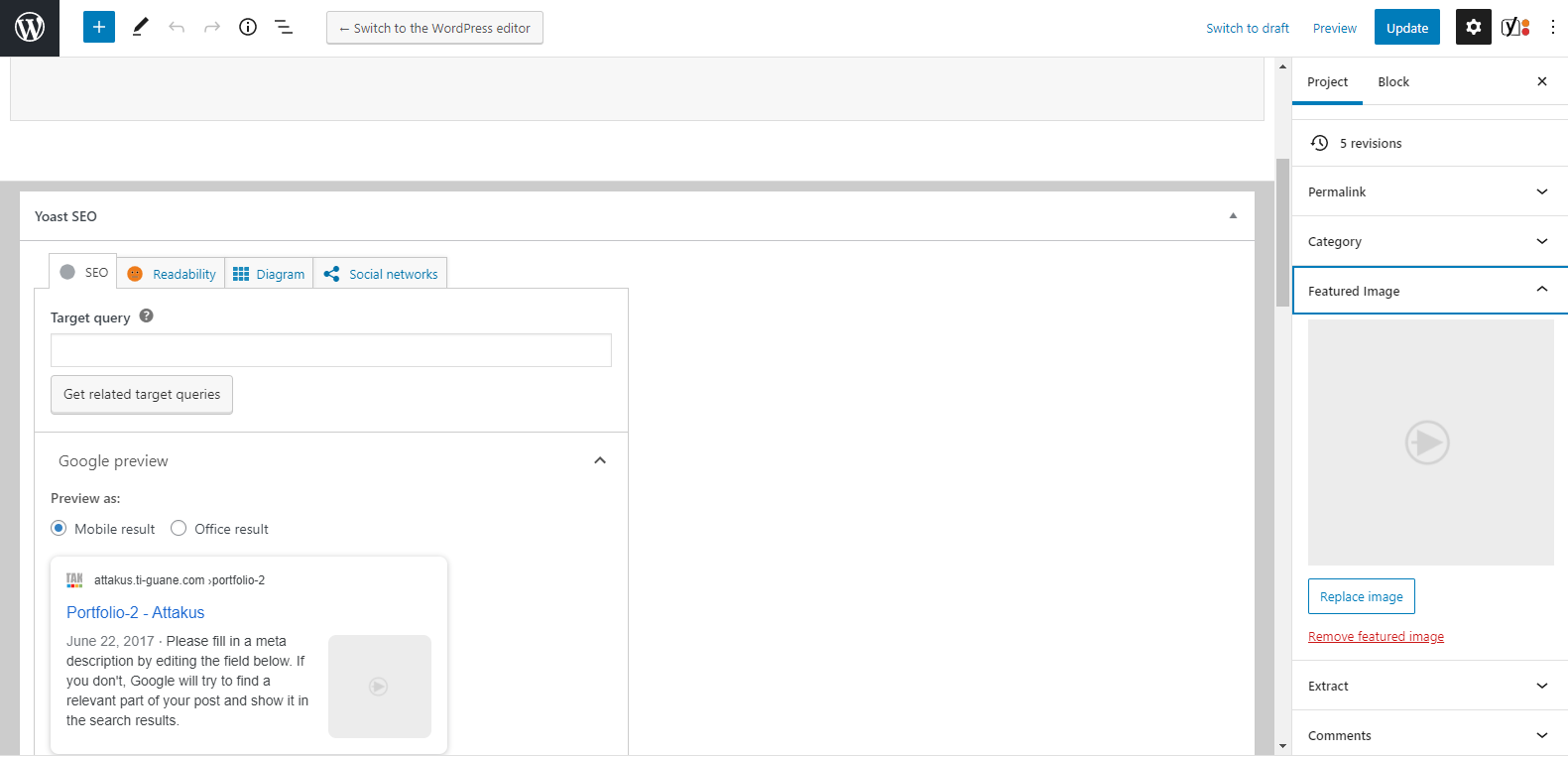Image resolution: width=1568 pixels, height=757 pixels.
Task: Expand the Category panel
Action: 1429,241
